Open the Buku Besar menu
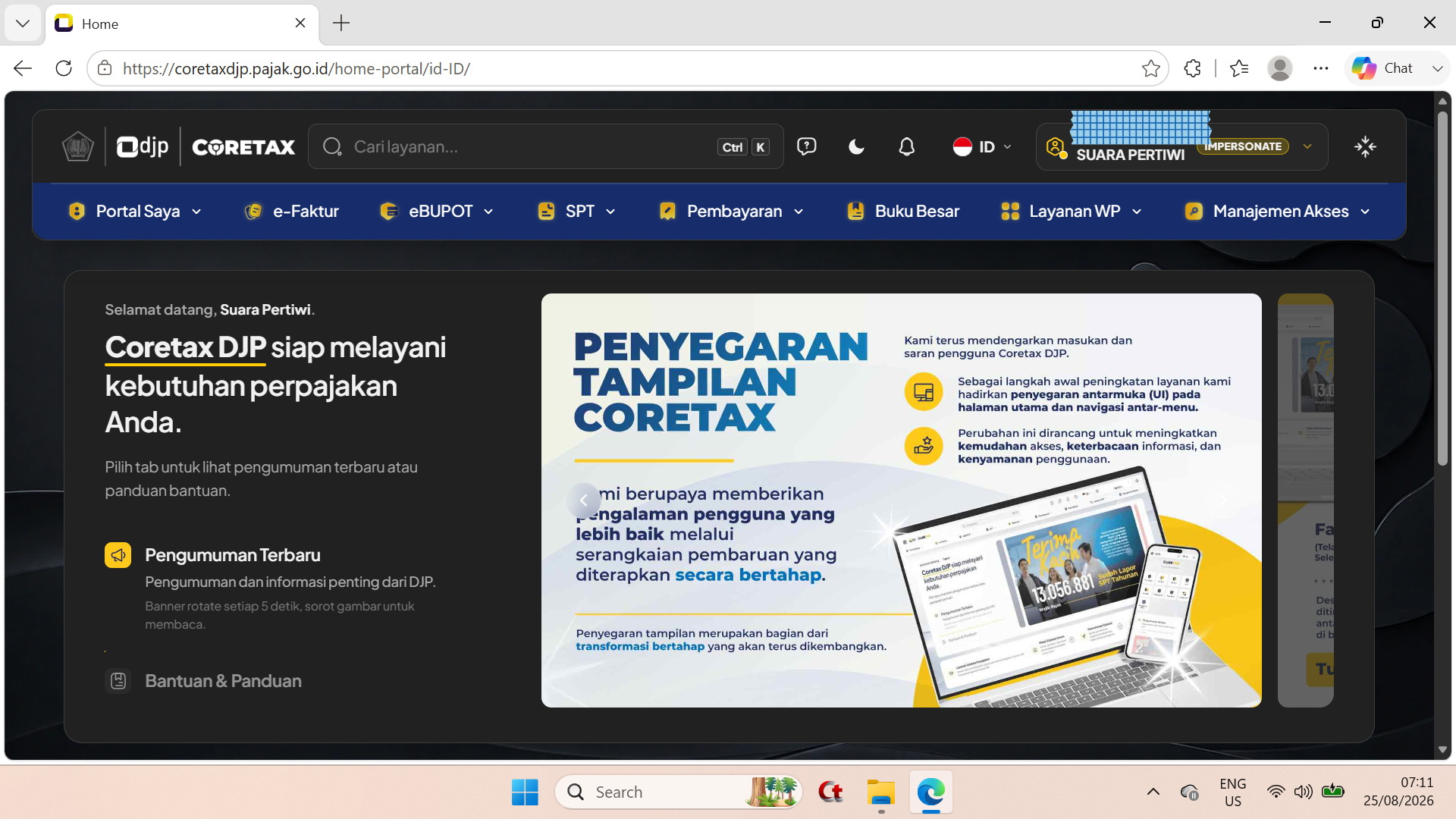The image size is (1456, 819). (x=902, y=212)
